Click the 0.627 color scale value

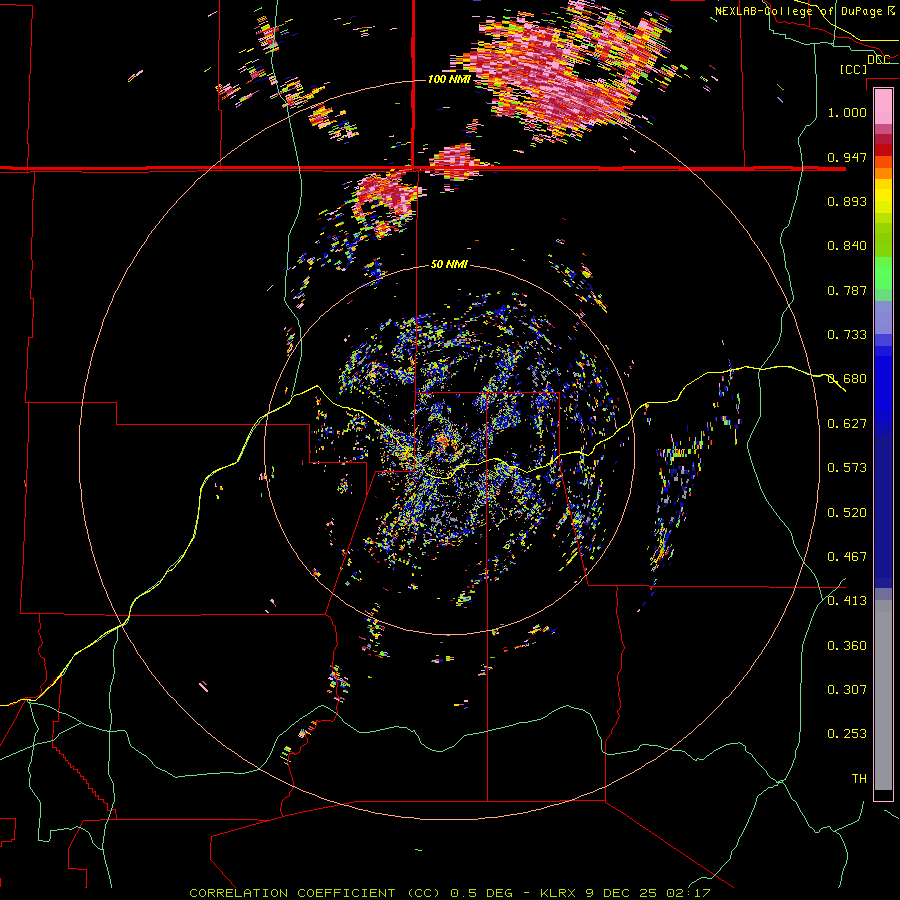[847, 424]
